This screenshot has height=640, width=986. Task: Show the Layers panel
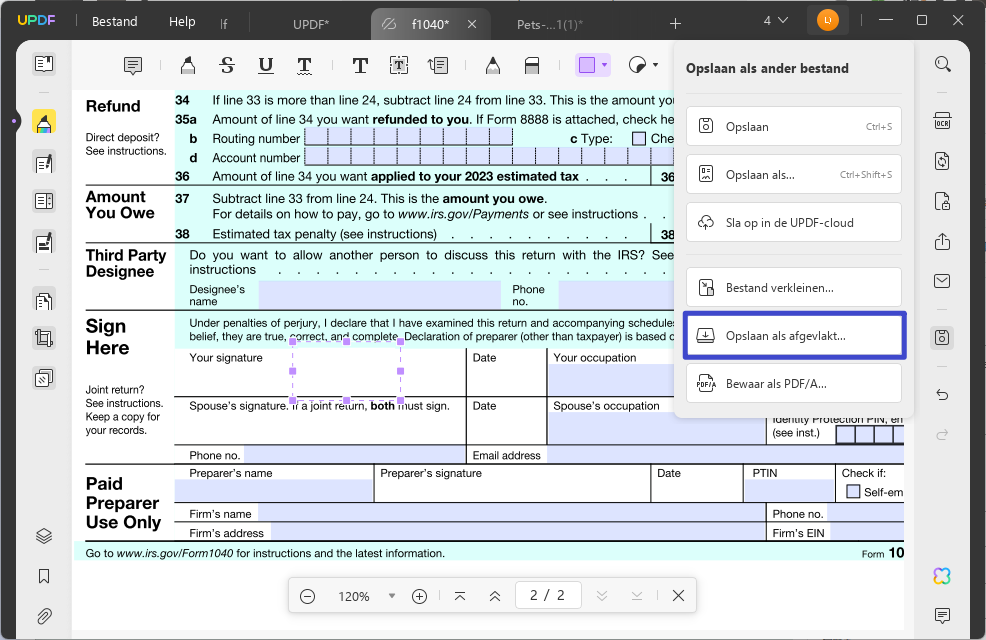[43, 536]
